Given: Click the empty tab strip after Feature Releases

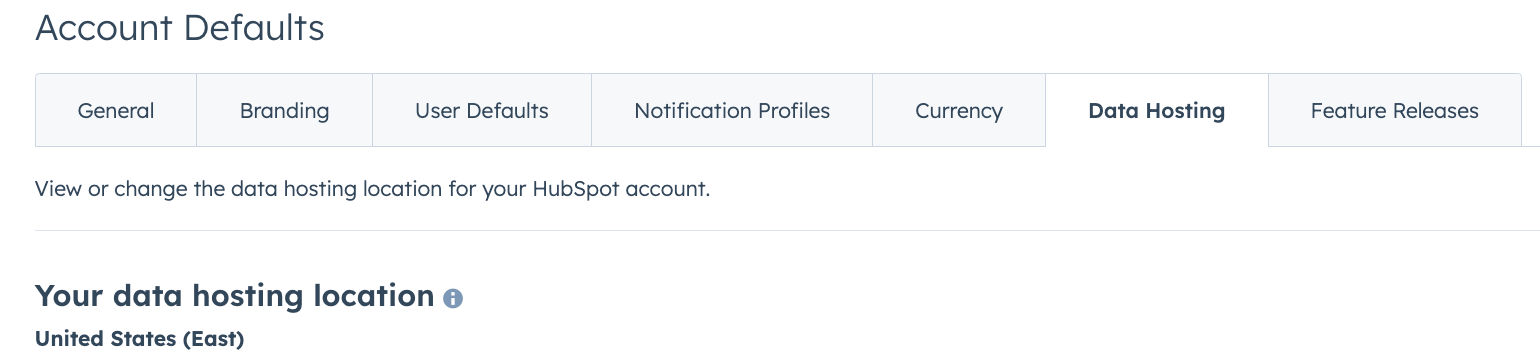Looking at the screenshot, I should [1531, 110].
